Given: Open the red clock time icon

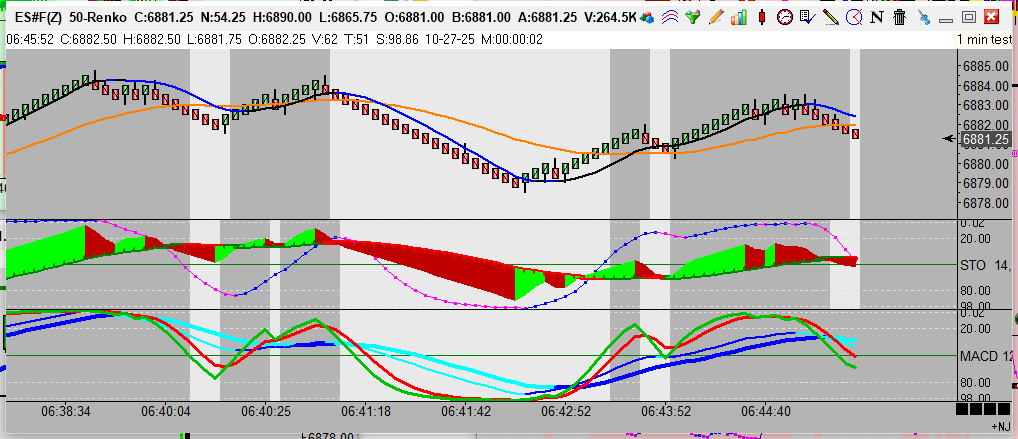Looking at the screenshot, I should click(x=785, y=17).
